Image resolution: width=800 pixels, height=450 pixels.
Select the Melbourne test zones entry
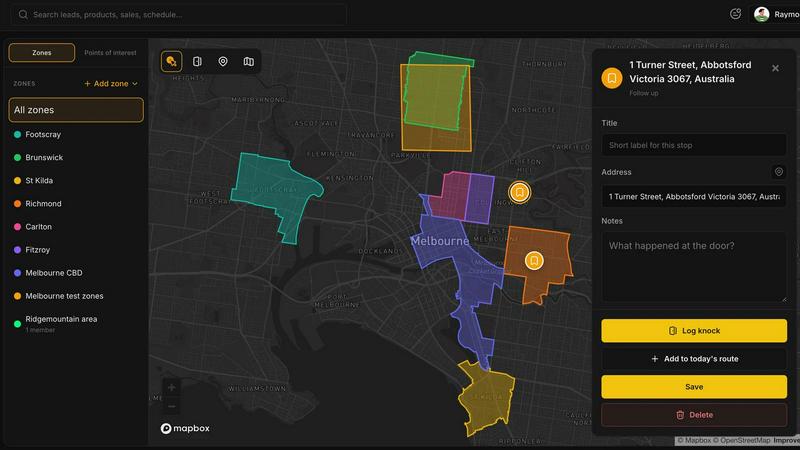pos(76,296)
